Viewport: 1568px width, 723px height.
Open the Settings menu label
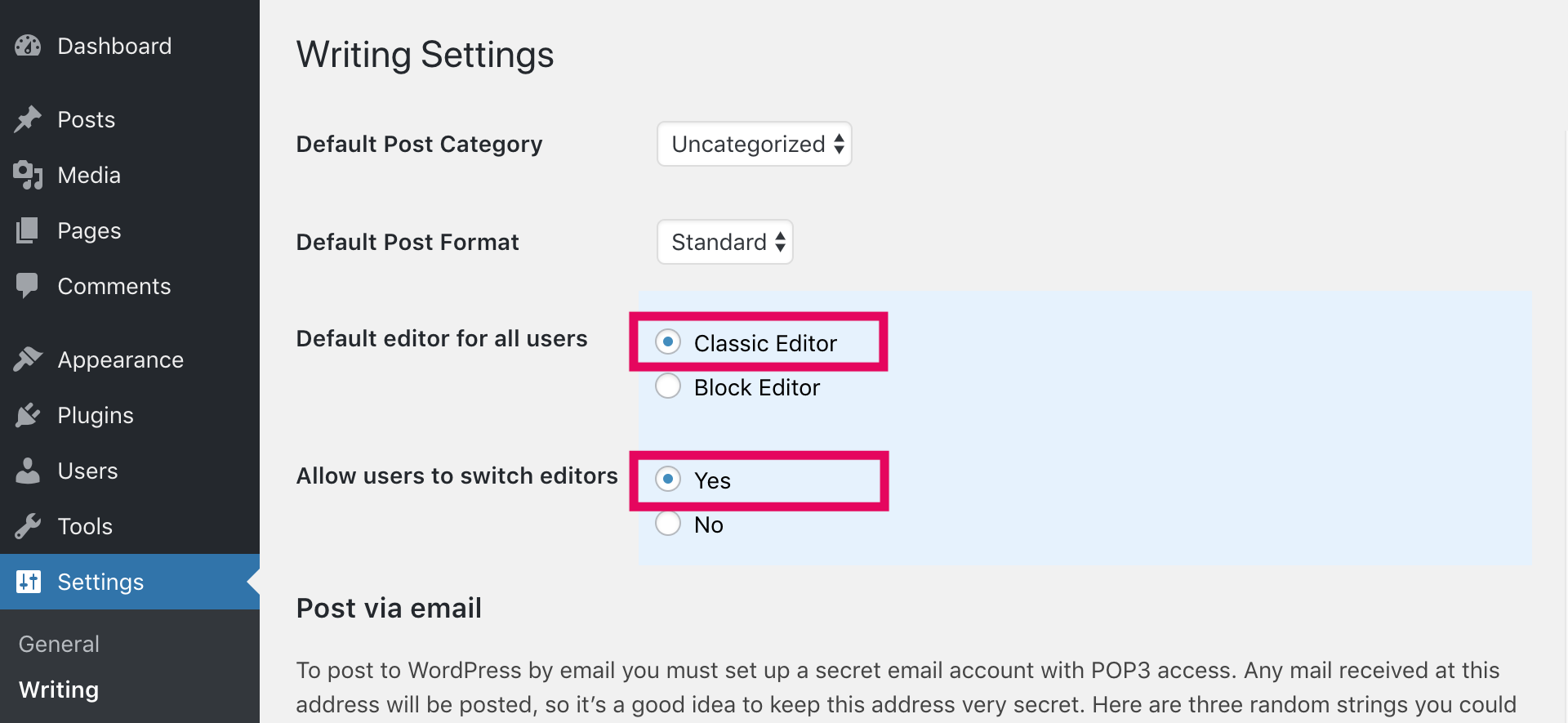pos(100,582)
